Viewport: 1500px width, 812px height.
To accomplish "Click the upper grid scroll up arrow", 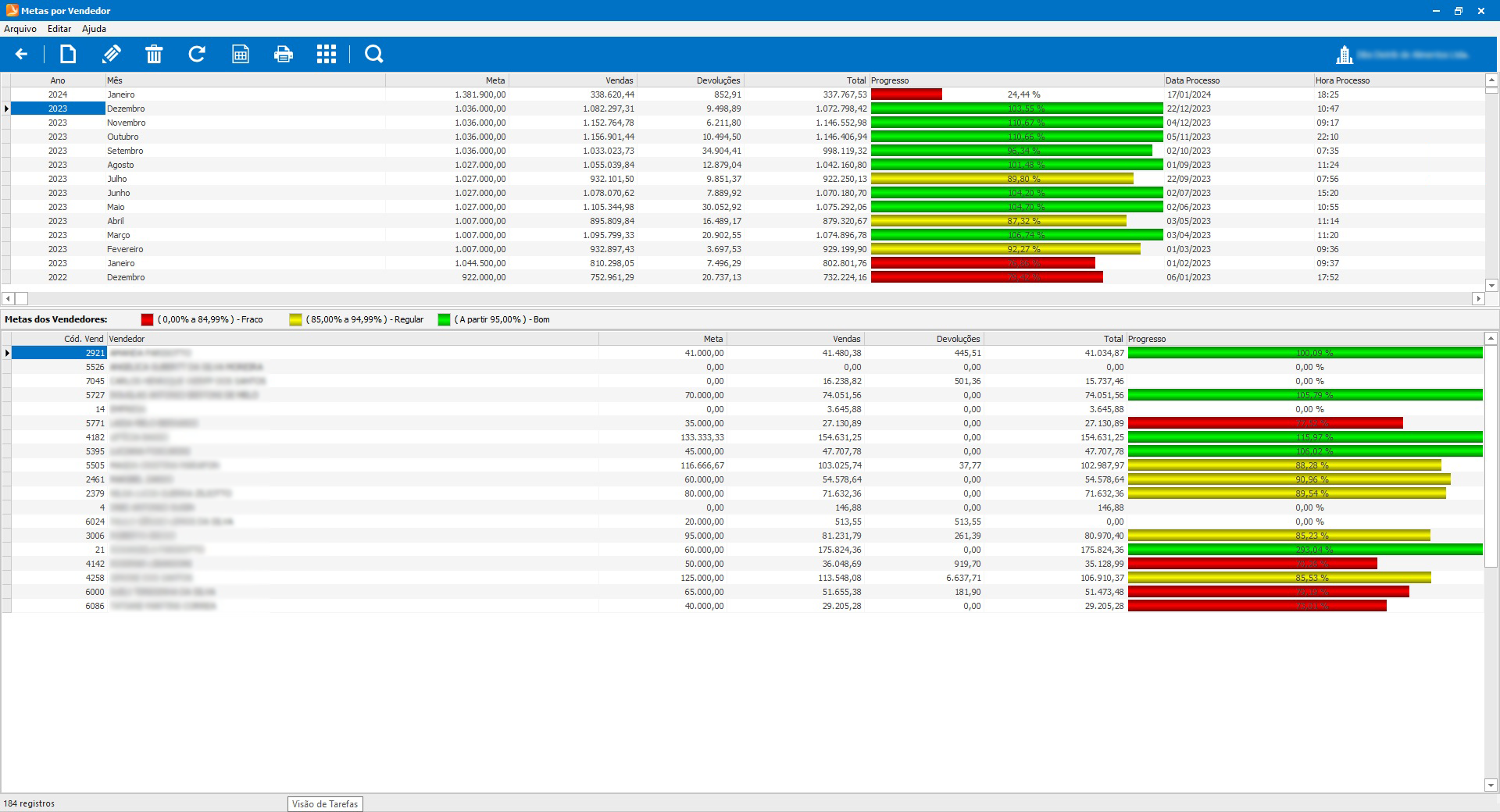I will [x=1491, y=80].
